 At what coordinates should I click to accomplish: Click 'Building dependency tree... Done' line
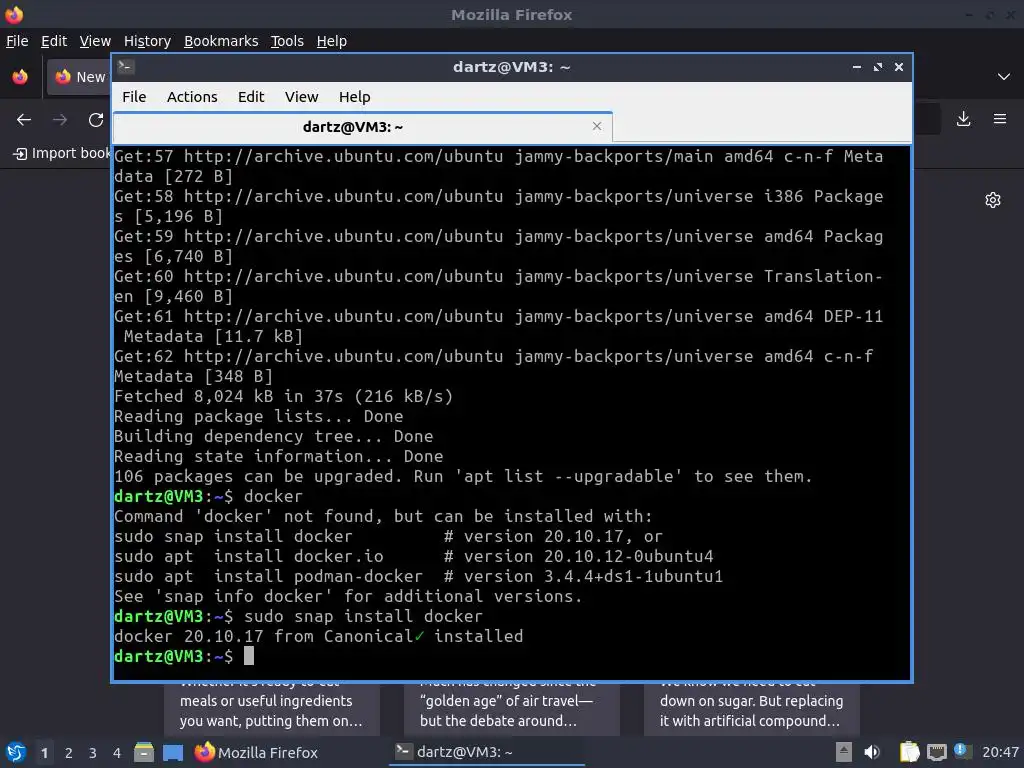(x=273, y=437)
